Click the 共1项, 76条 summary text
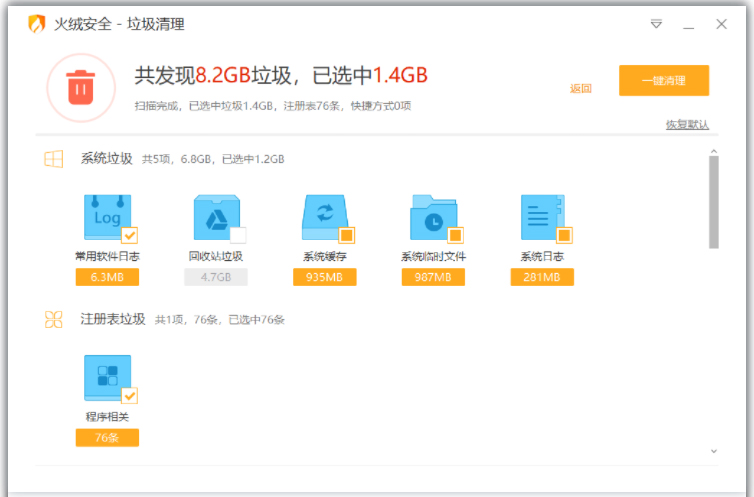This screenshot has height=497, width=754. [x=220, y=320]
